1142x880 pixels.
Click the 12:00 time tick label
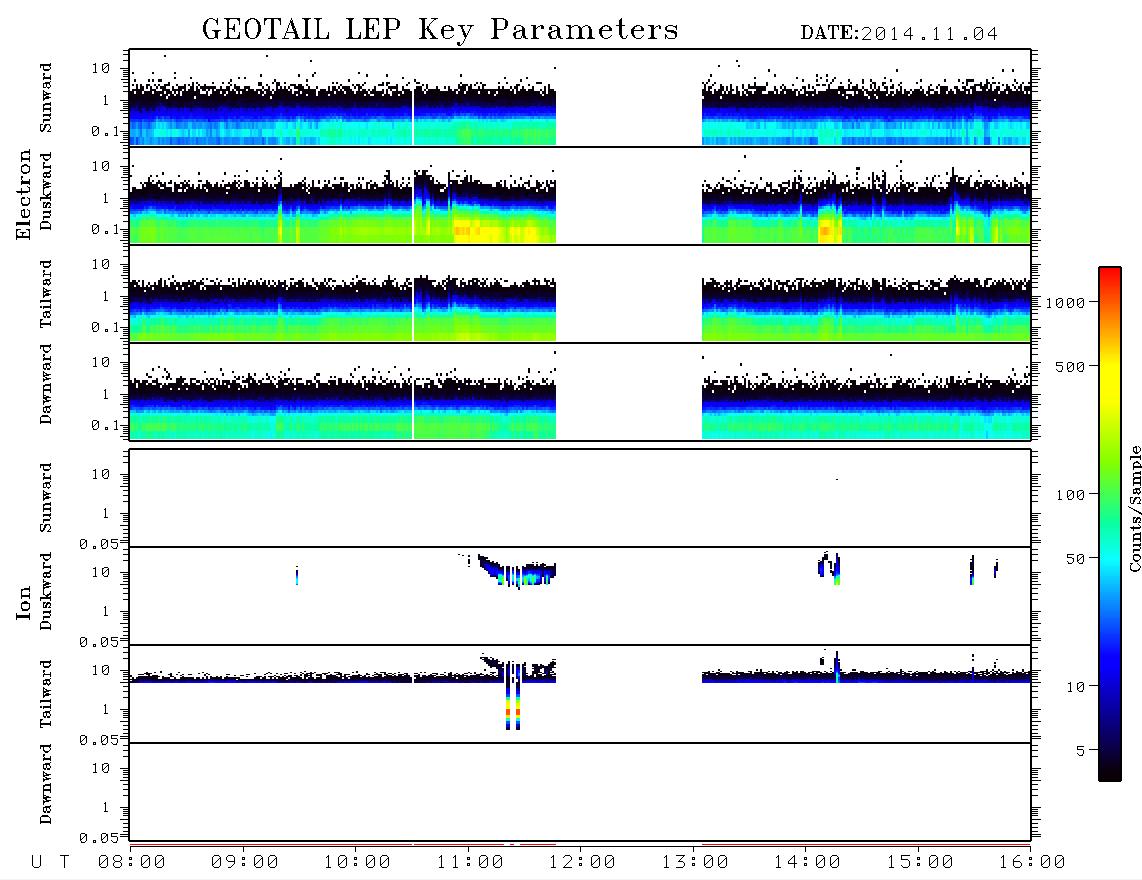tap(582, 863)
